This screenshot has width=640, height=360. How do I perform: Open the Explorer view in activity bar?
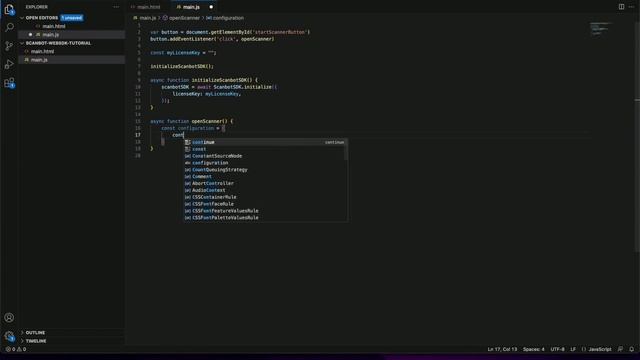click(9, 9)
